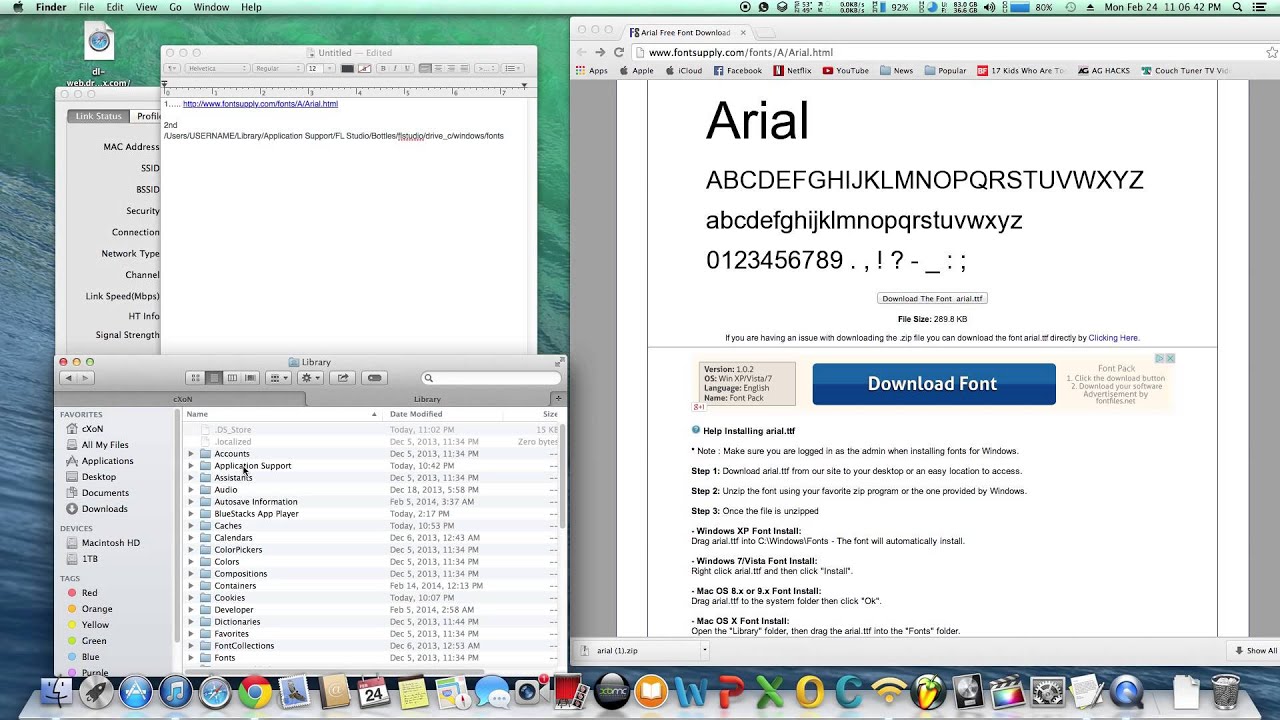Viewport: 1280px width, 720px height.
Task: Expand the Fonts folder
Action: pyautogui.click(x=191, y=658)
